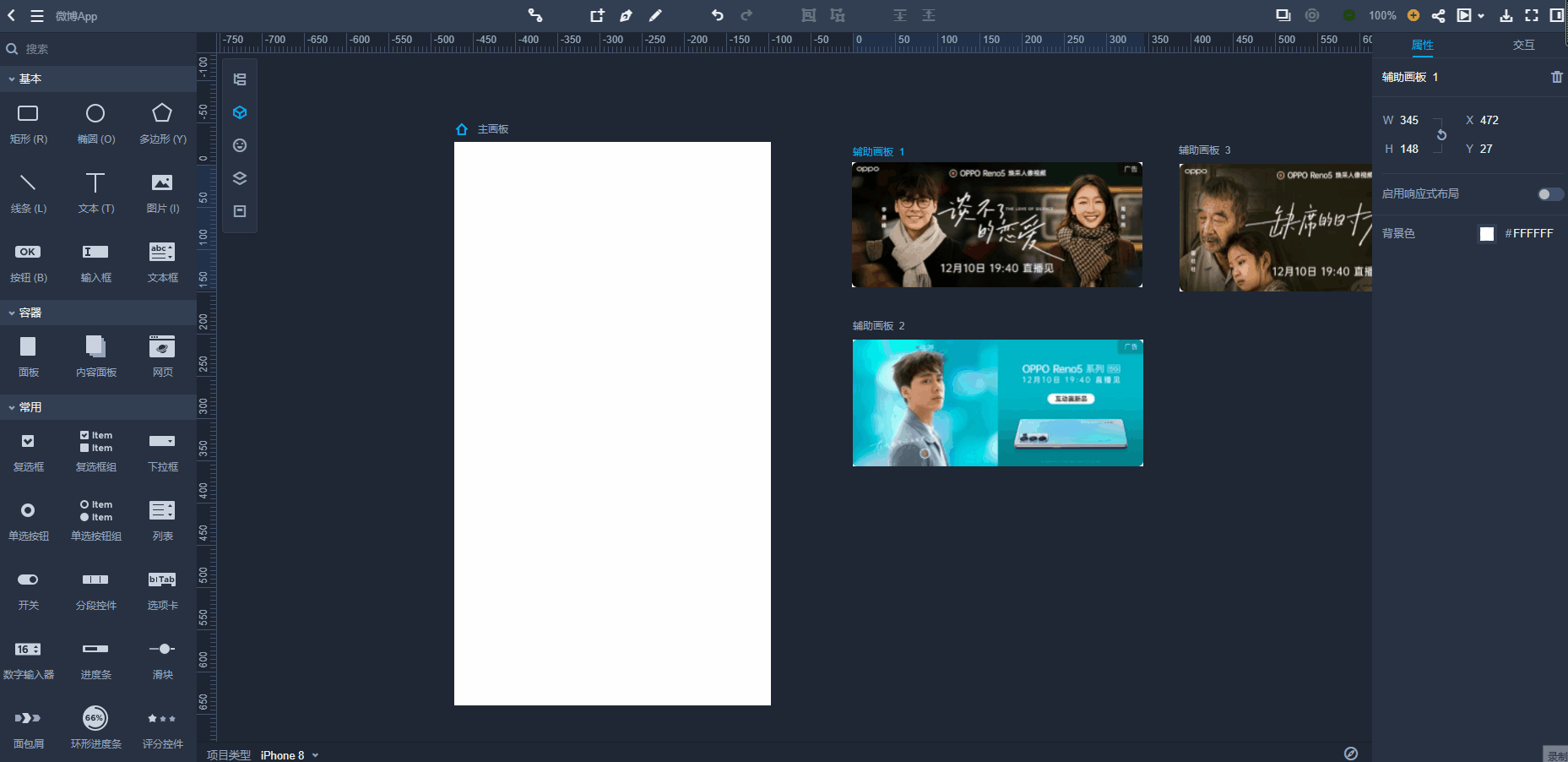Screen dimensions: 1568x762
Task: Select the 线条 (L) line component
Action: pos(29,193)
